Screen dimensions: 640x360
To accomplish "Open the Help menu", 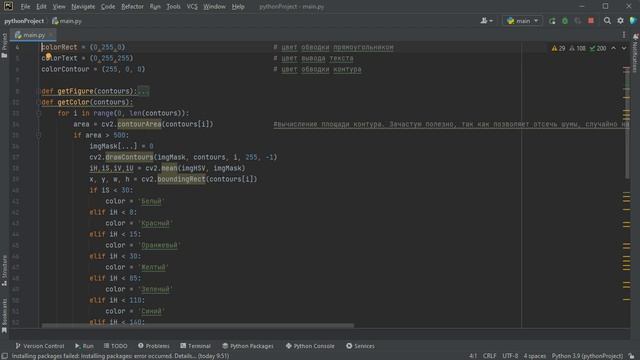I will point(238,7).
